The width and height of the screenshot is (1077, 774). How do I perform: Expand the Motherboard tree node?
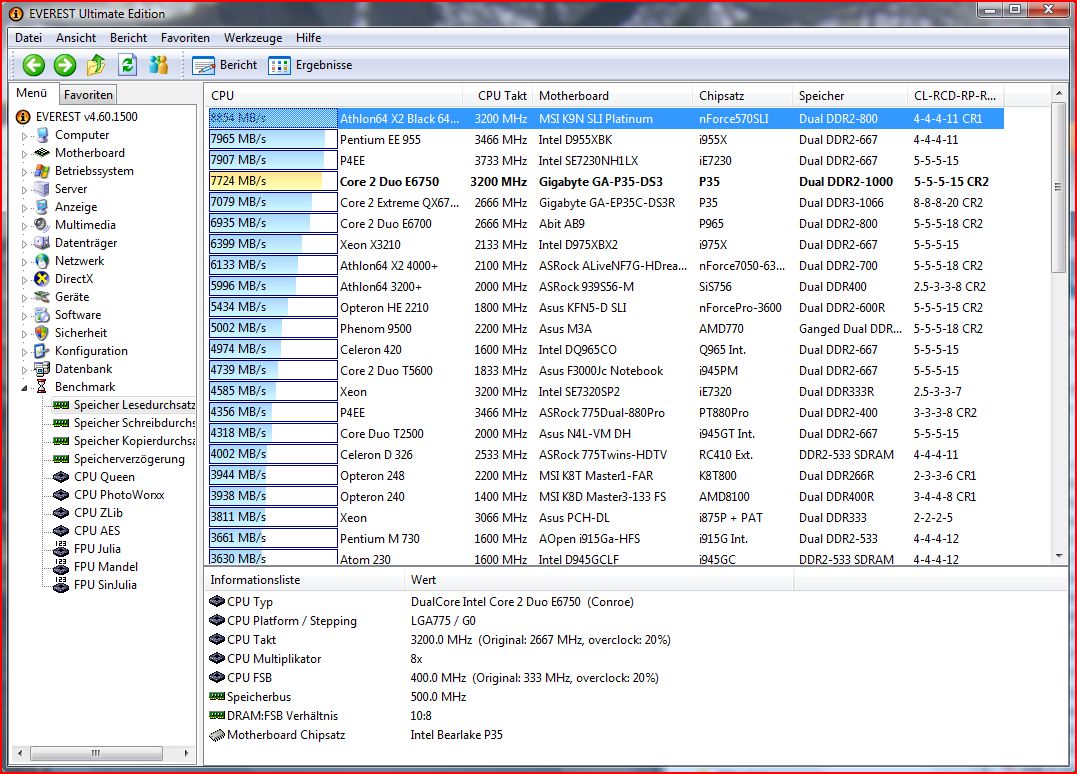tap(24, 154)
